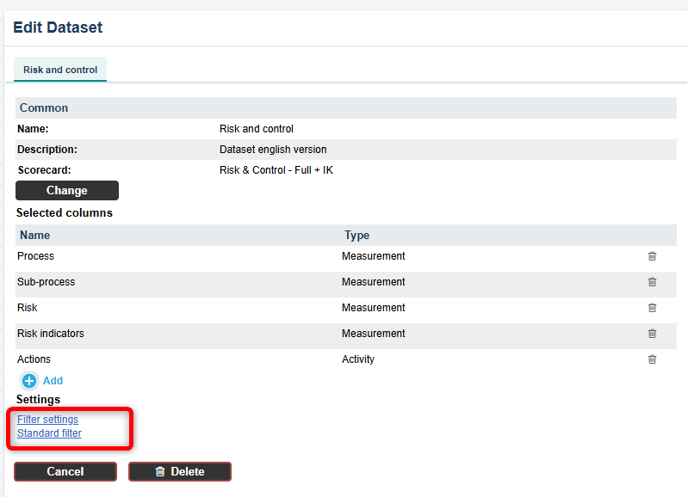Viewport: 688px width, 497px height.
Task: Remove the Sub-process column via trash icon
Action: (652, 283)
